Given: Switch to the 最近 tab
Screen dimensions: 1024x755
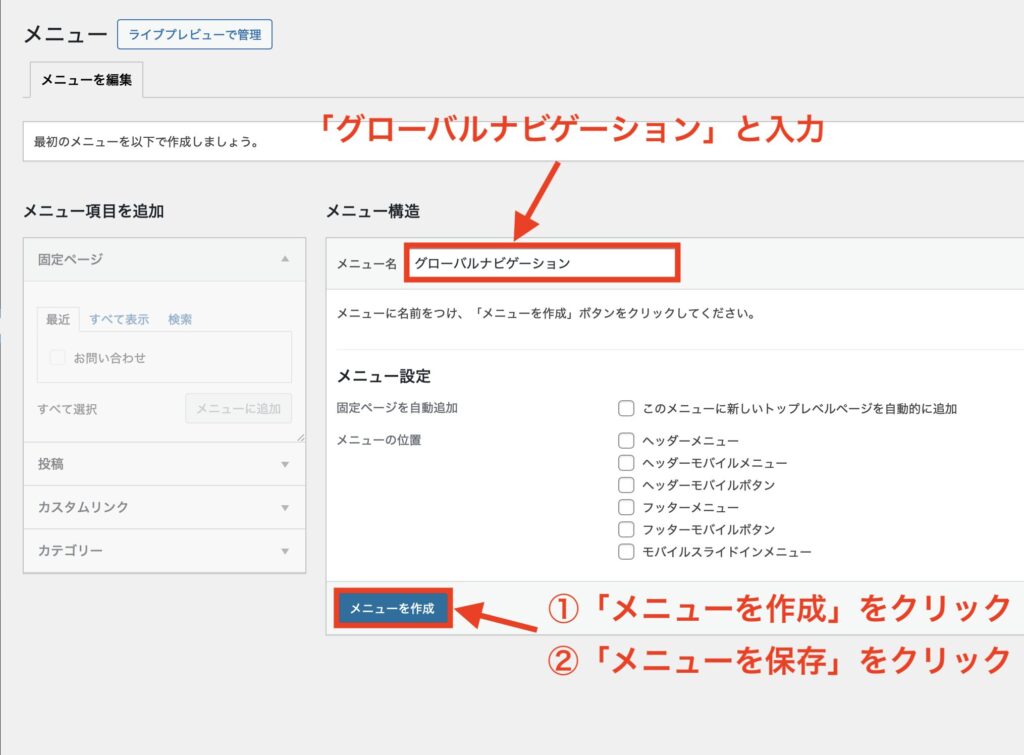Looking at the screenshot, I should pos(58,319).
